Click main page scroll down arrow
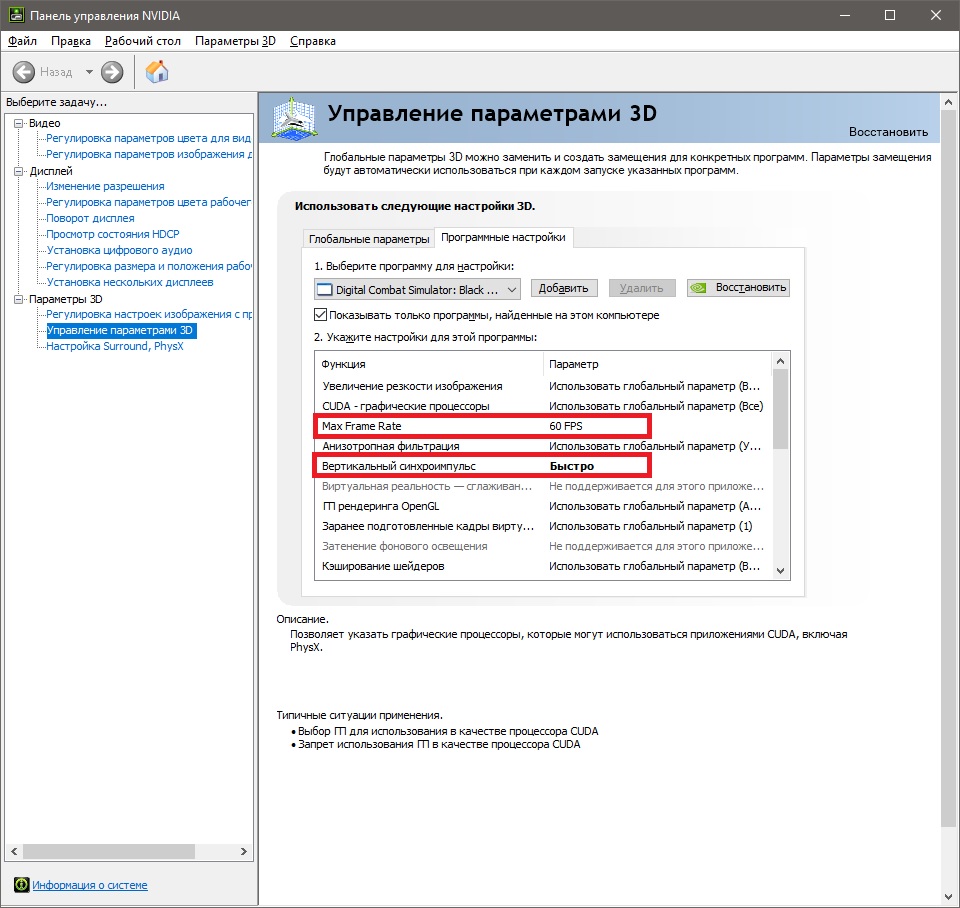Viewport: 960px width, 908px height. coord(948,898)
